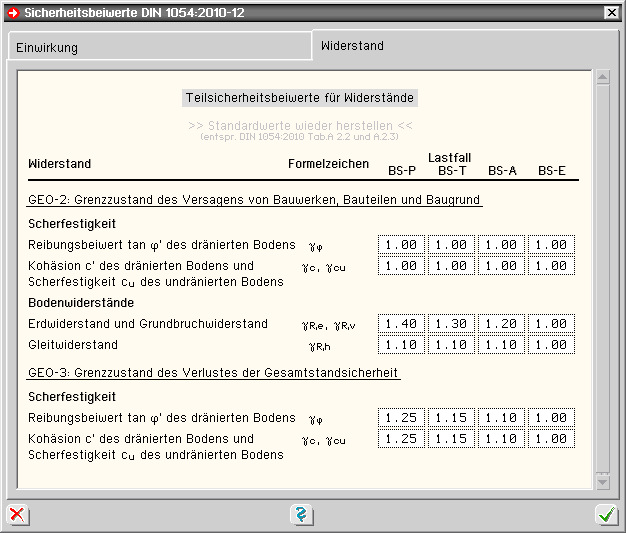The height and width of the screenshot is (533, 626).
Task: Edit GEO-2 Kohäsion BS-T value field
Action: click(x=452, y=266)
